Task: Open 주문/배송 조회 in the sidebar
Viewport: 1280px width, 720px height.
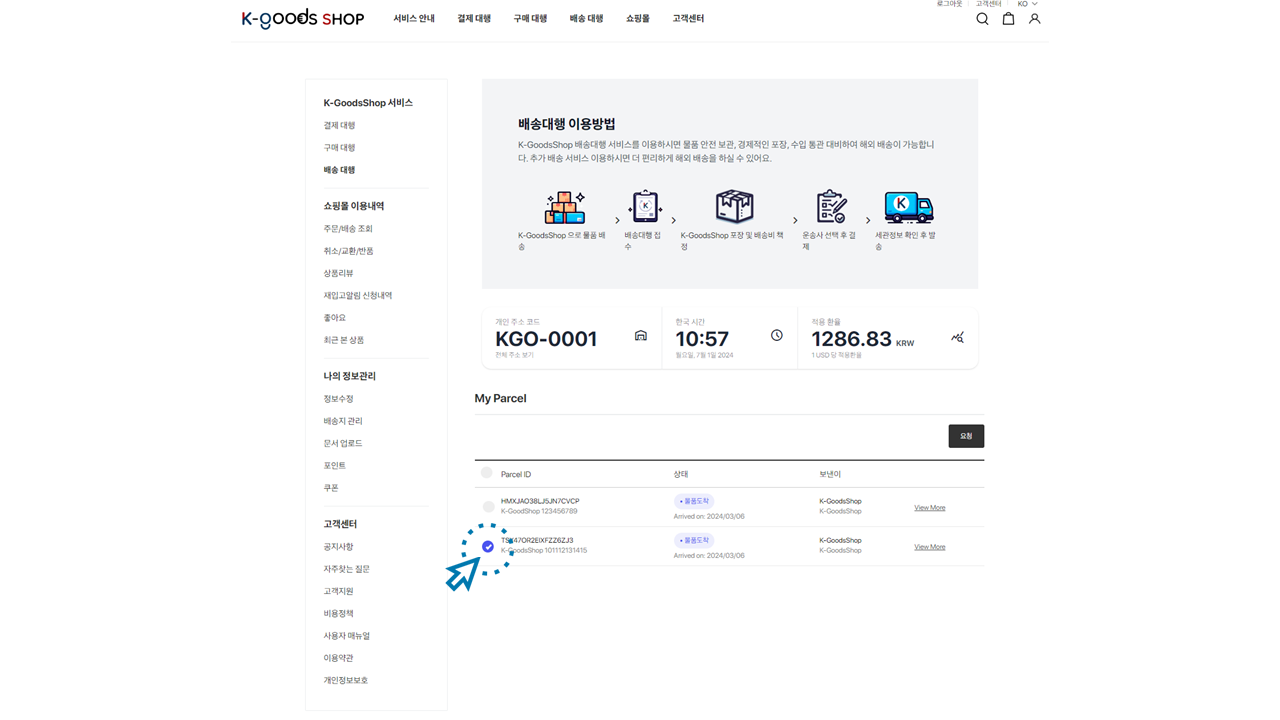Action: point(348,229)
